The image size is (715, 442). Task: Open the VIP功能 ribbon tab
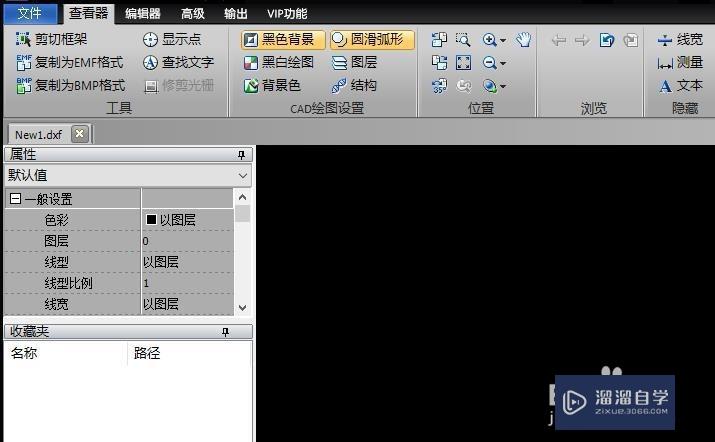coord(287,14)
